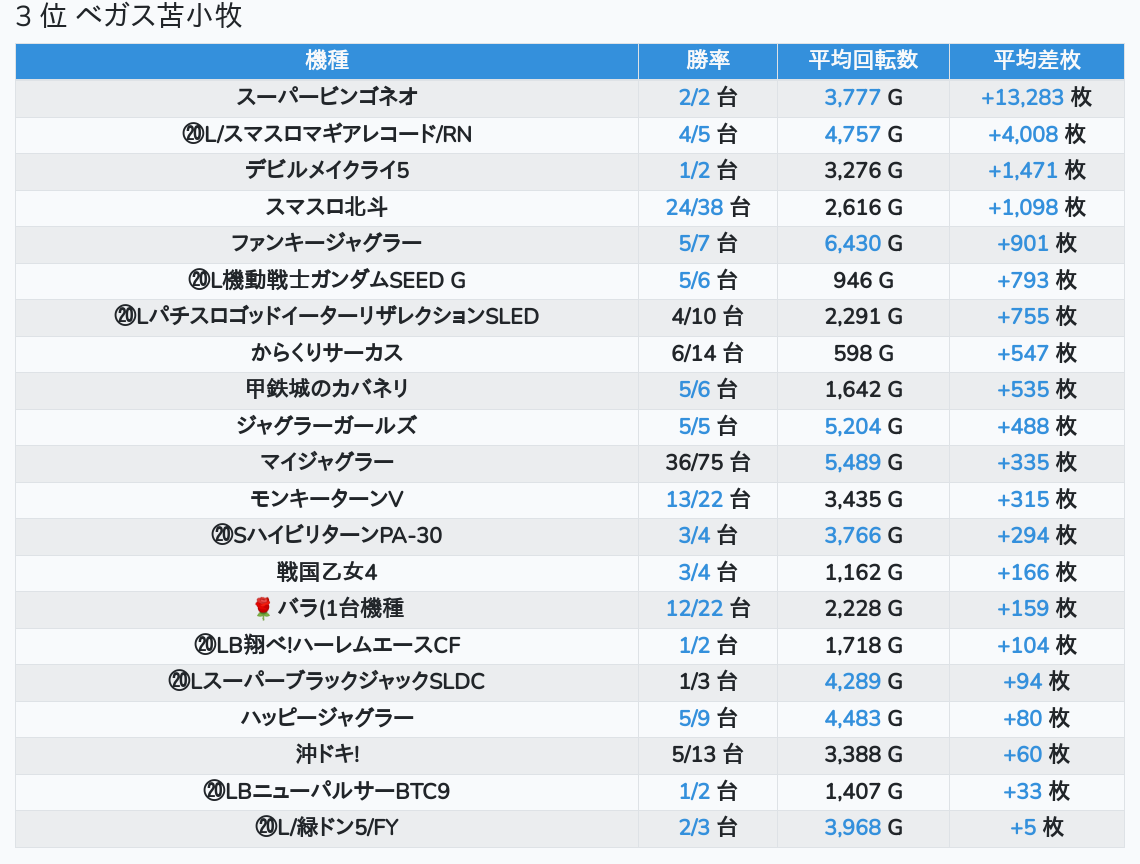Click the 5/9 台 win rate value
Viewport: 1140px width, 864px height.
point(707,718)
